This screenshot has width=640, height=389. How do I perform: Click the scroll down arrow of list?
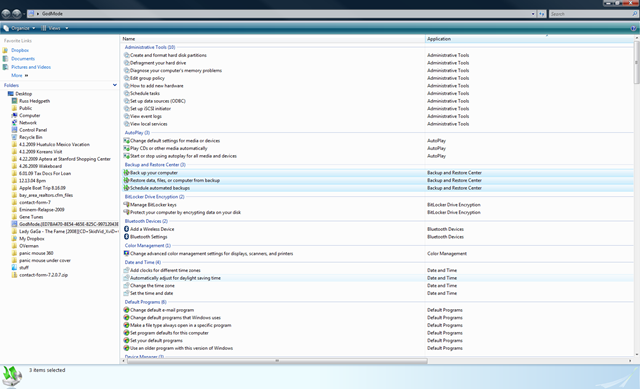(x=636, y=355)
